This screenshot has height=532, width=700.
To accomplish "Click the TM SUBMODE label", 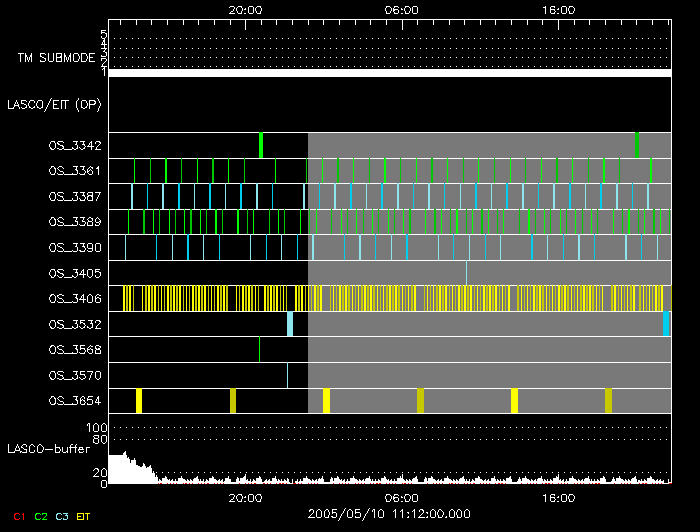I will point(56,58).
